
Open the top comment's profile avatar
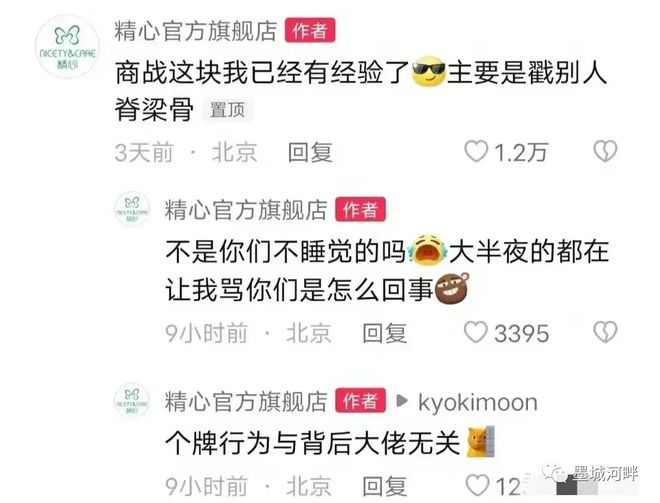[x=67, y=47]
